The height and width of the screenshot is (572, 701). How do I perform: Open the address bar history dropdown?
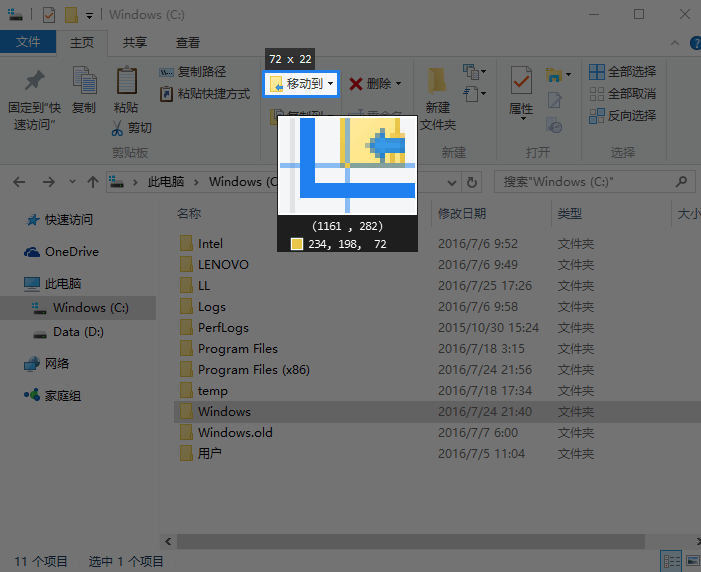452,182
